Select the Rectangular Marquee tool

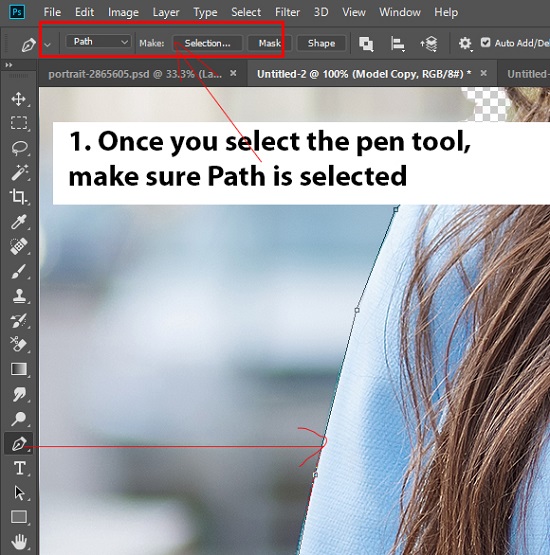[x=18, y=123]
